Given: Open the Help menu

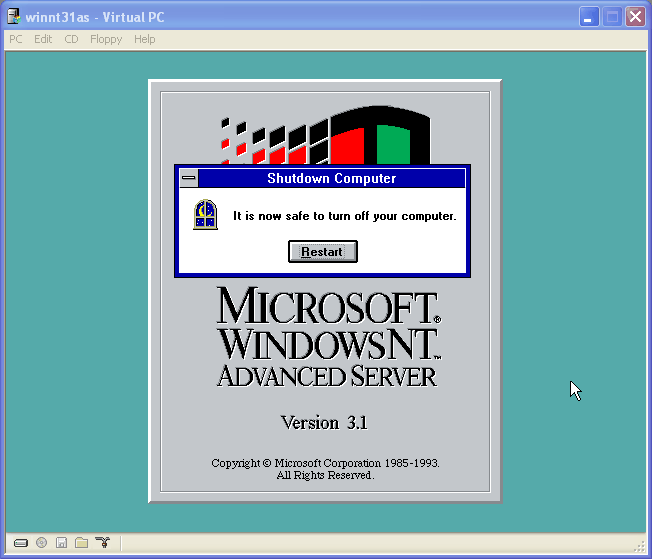Looking at the screenshot, I should pyautogui.click(x=145, y=39).
